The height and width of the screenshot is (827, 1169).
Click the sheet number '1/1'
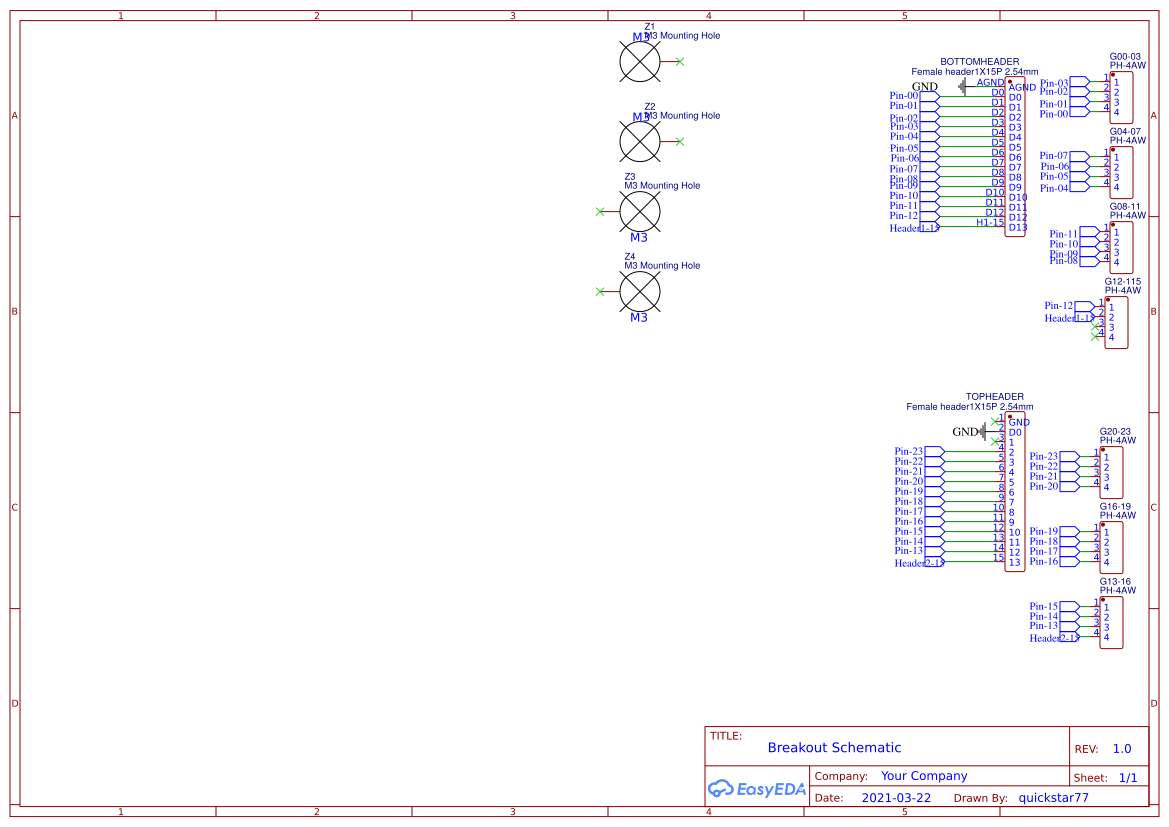click(x=1128, y=778)
